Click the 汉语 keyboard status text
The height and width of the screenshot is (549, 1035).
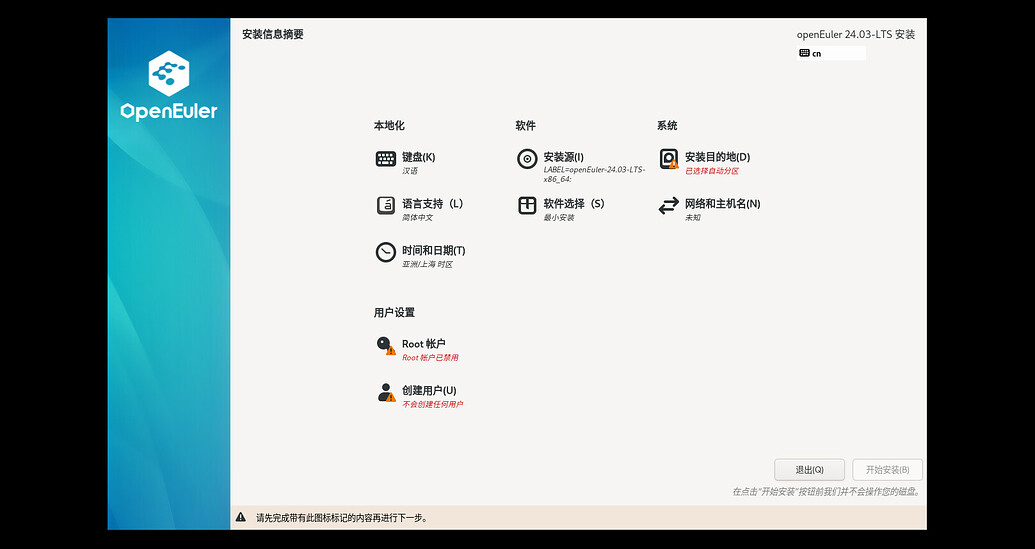[x=410, y=171]
